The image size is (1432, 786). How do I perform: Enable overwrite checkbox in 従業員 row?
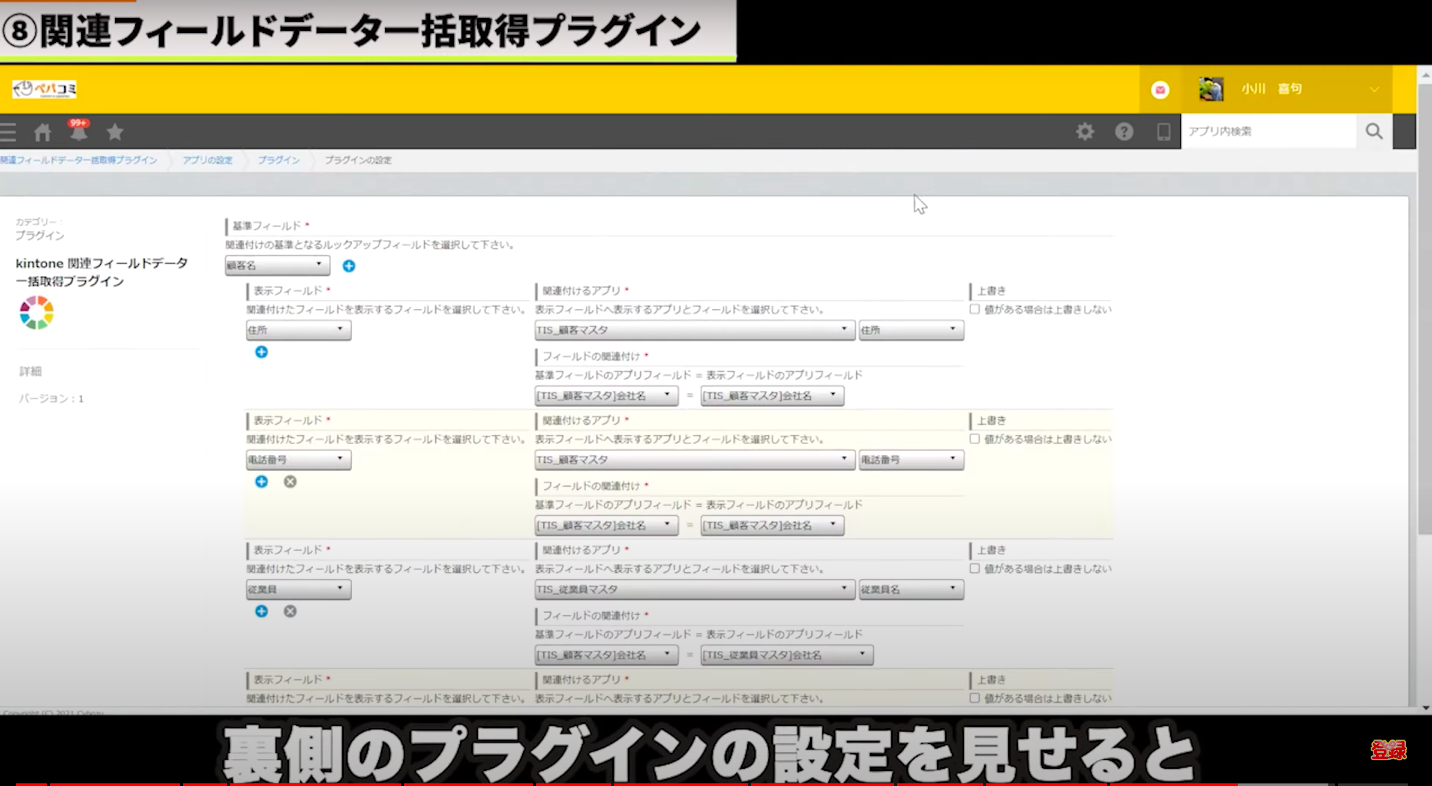point(975,569)
